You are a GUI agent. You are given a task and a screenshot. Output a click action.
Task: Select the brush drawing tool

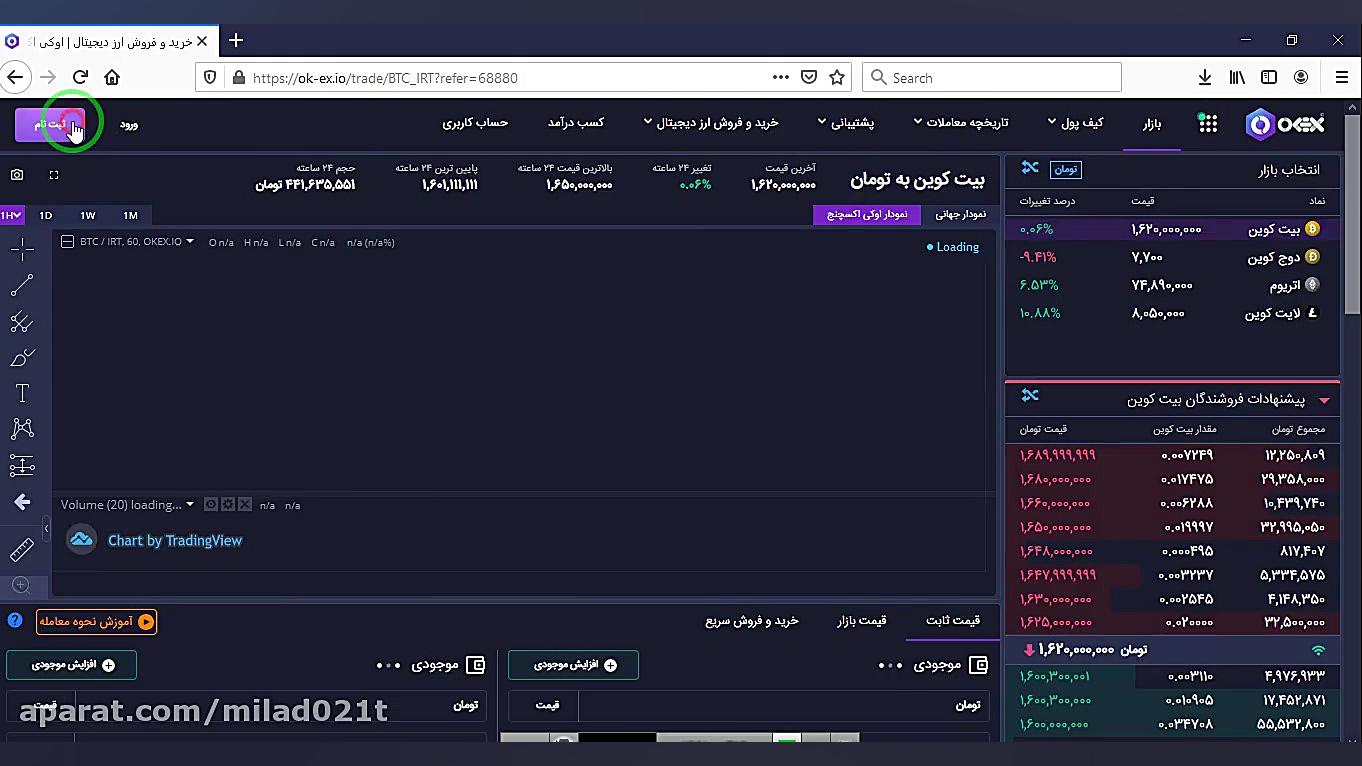tap(22, 358)
